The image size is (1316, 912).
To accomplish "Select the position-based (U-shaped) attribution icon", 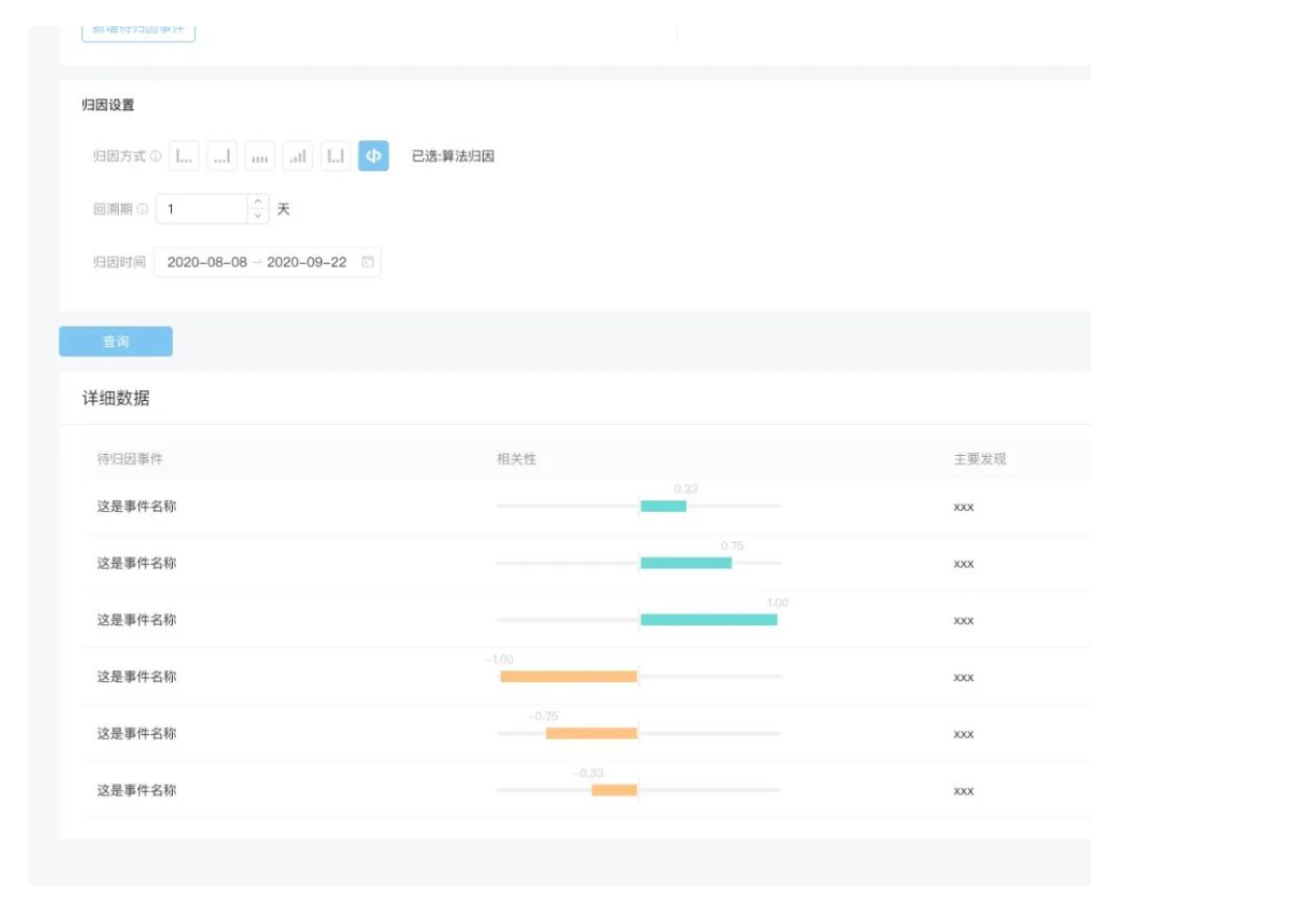I will click(335, 157).
